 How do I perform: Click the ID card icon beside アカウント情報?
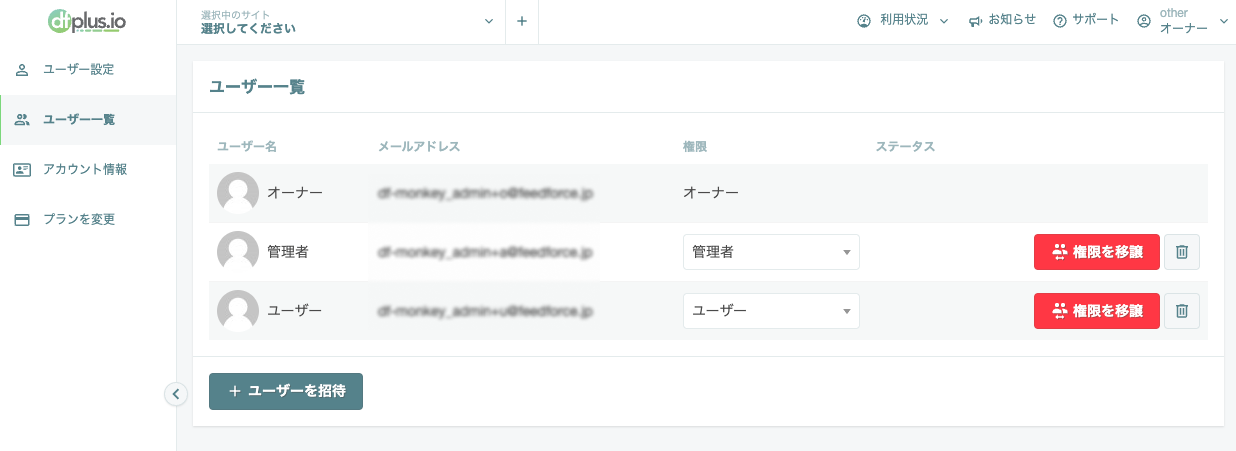click(x=22, y=170)
